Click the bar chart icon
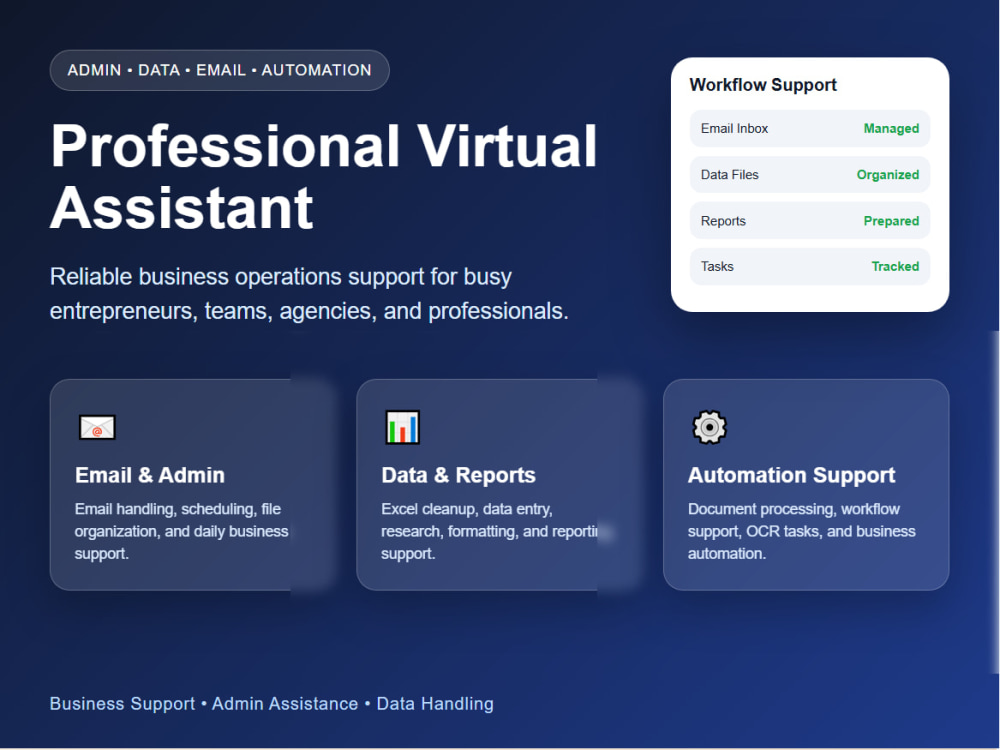This screenshot has width=1000, height=750. tap(402, 427)
